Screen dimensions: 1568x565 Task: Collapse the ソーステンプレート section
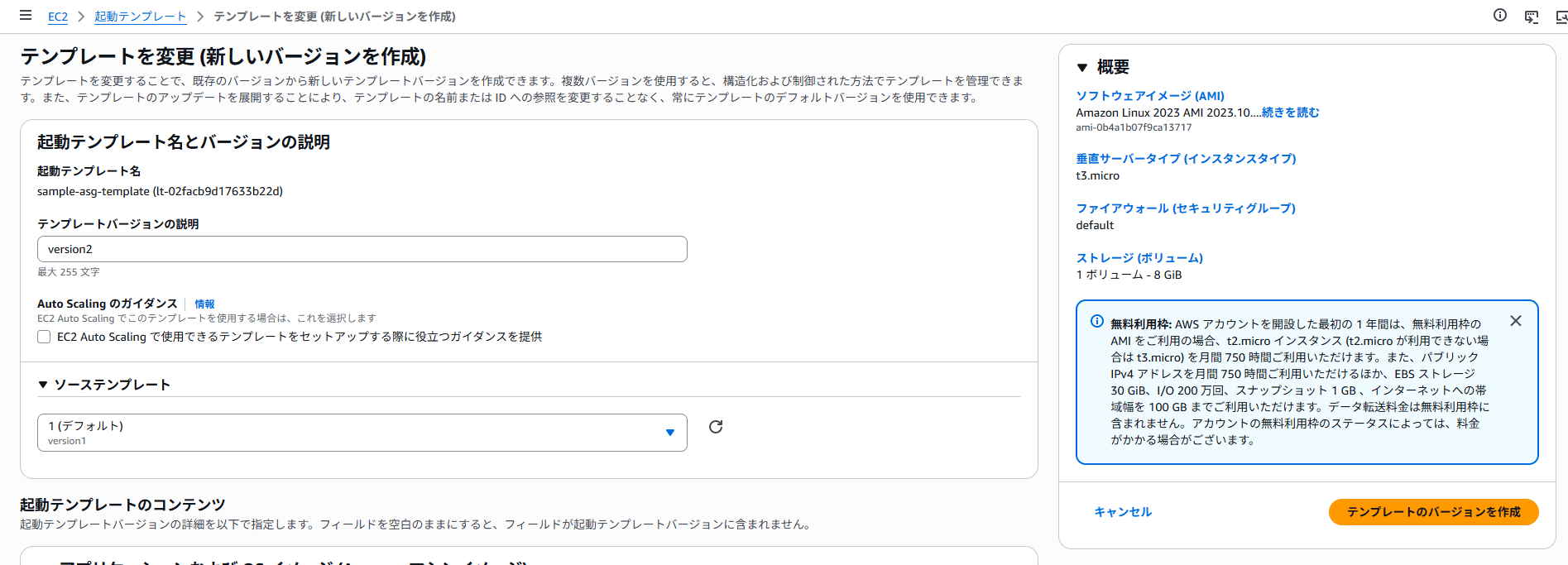click(43, 385)
